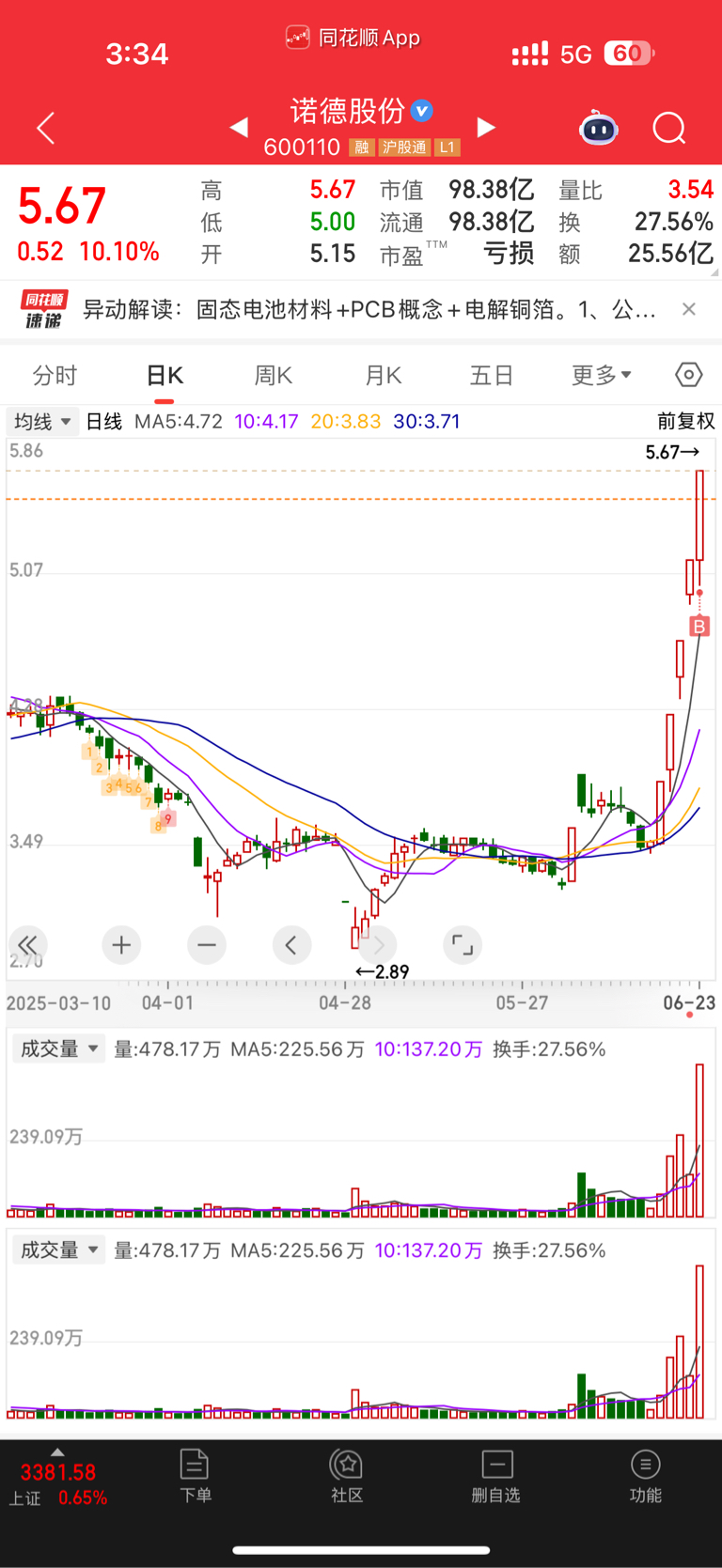Tap the 融 margin tag
This screenshot has width=722, height=1568.
pos(361,147)
